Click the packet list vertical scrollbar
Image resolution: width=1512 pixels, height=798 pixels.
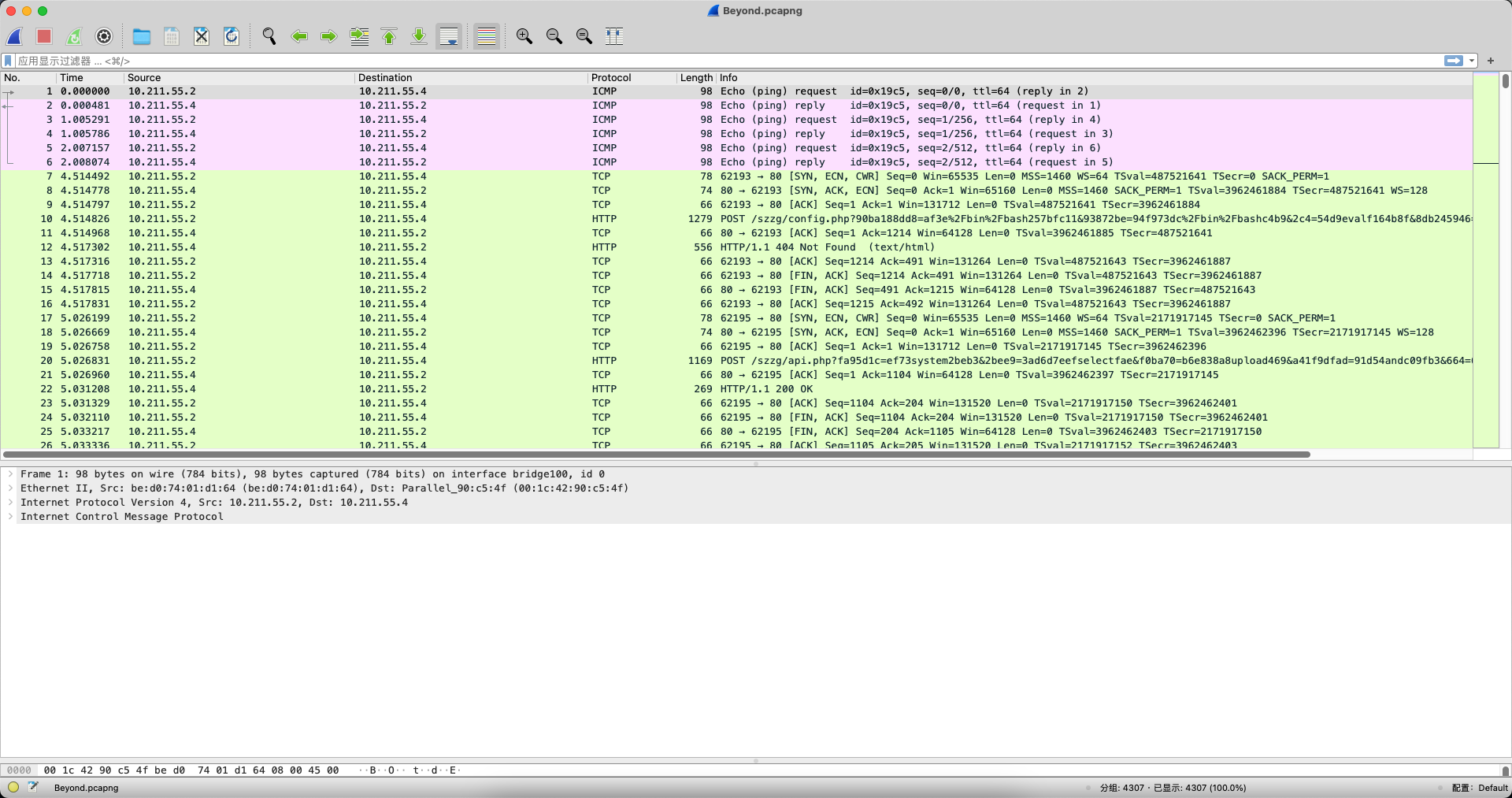[1505, 81]
